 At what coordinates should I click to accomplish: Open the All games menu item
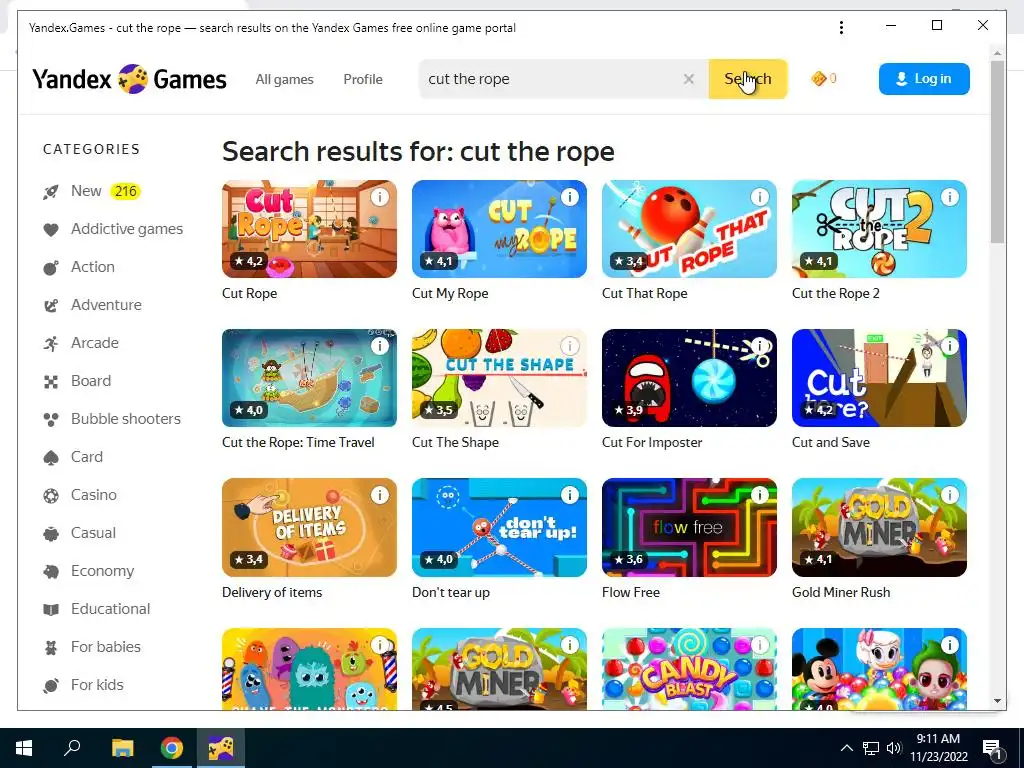click(284, 79)
